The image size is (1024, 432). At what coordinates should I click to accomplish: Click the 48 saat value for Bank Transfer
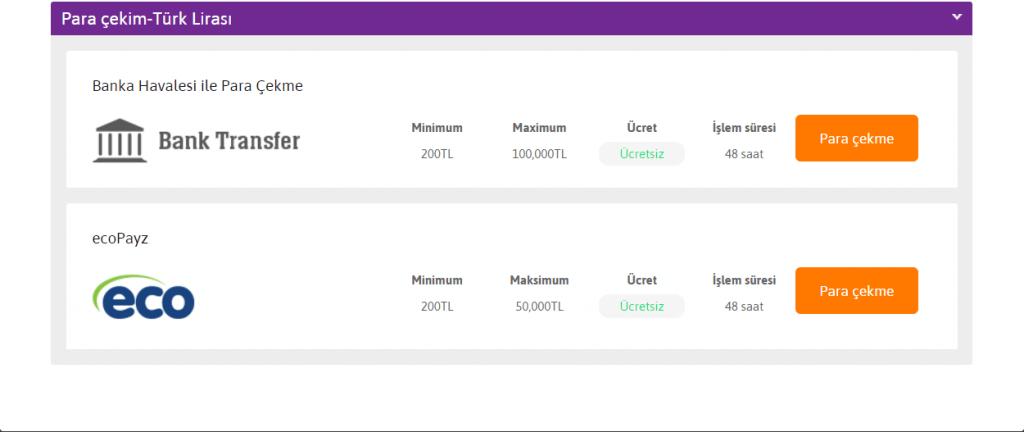744,154
